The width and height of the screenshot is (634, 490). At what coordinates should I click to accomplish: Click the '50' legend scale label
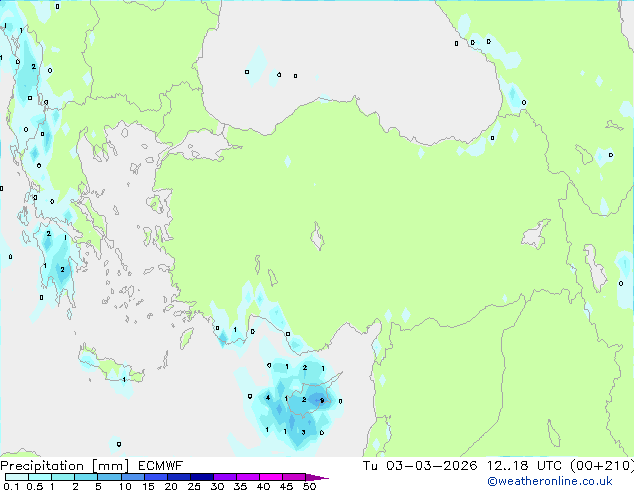(309, 486)
